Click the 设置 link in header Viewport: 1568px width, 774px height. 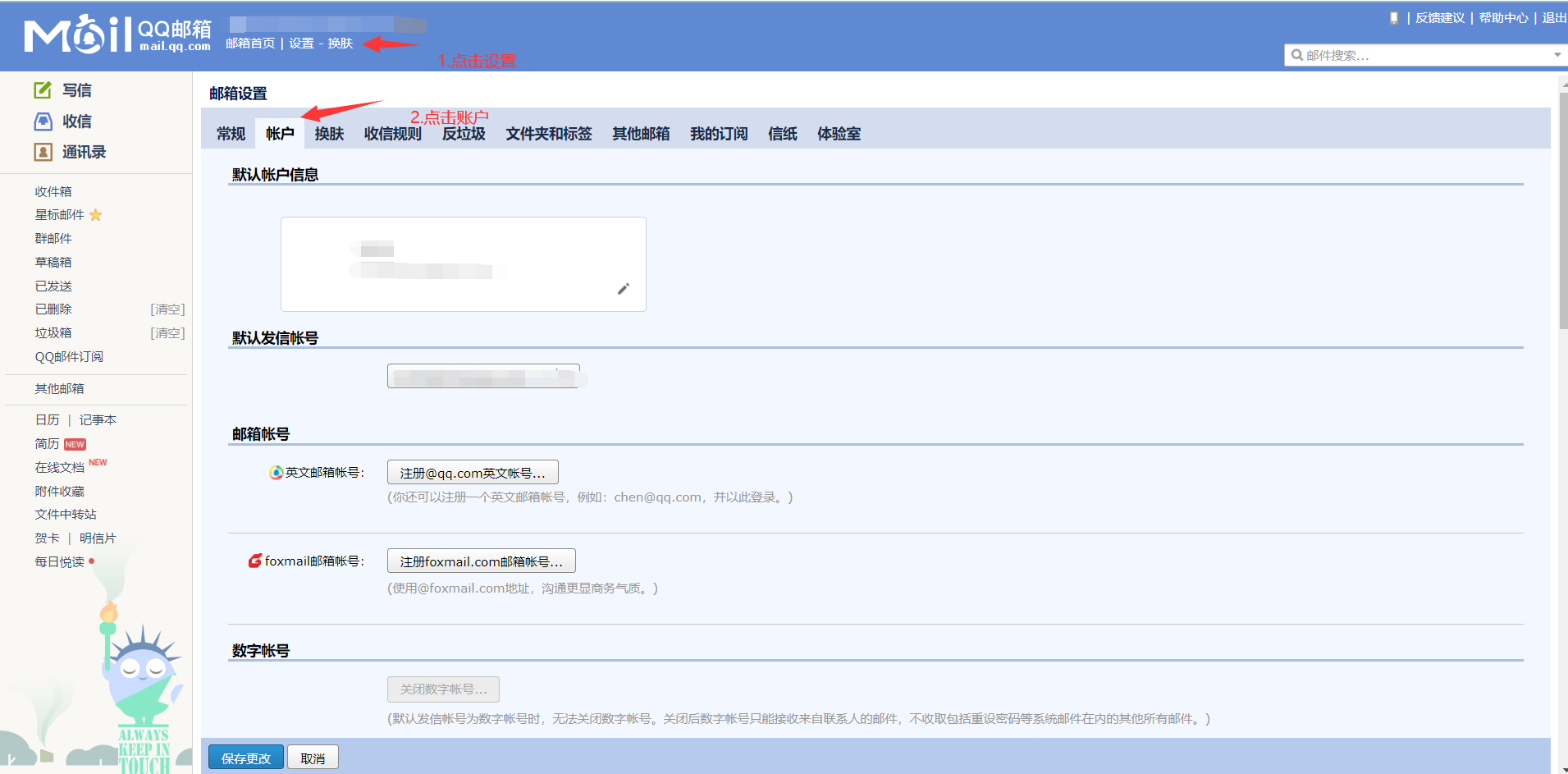[x=301, y=44]
